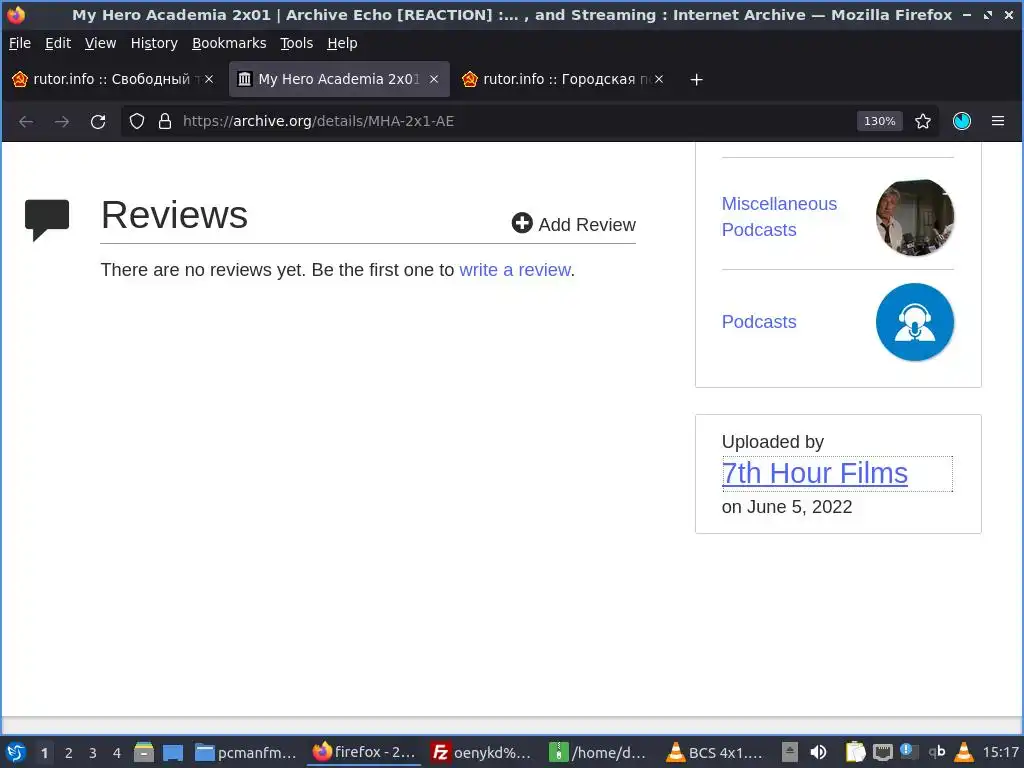The width and height of the screenshot is (1024, 768).
Task: Open clipboard manager tray icon
Action: coord(855,753)
